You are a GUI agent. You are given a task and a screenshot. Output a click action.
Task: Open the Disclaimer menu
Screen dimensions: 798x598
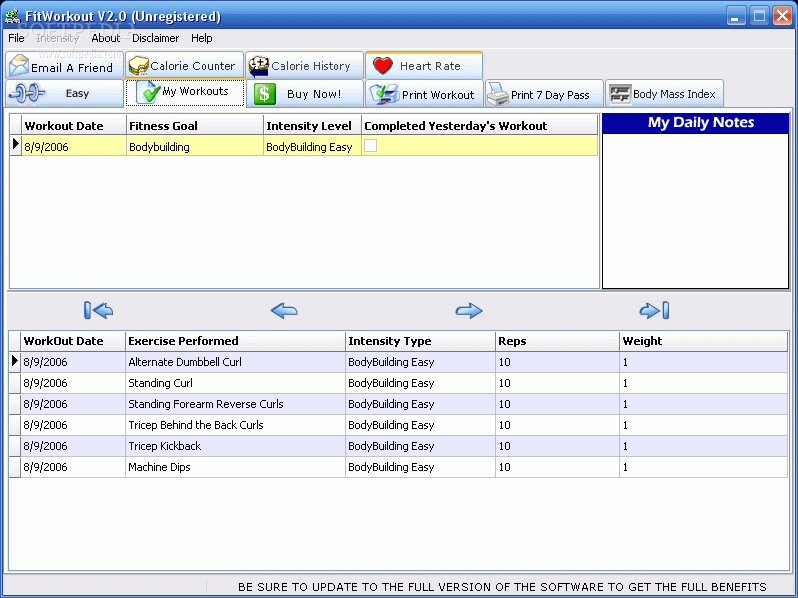(156, 38)
